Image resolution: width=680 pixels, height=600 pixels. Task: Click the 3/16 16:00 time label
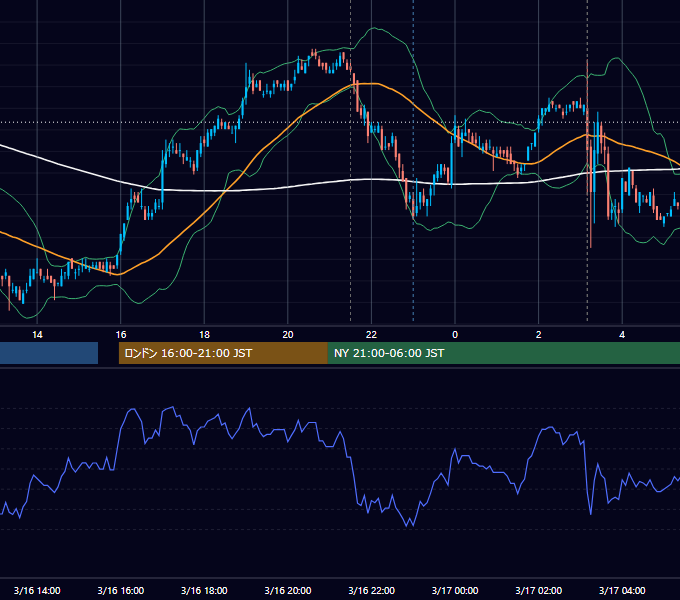[x=121, y=590]
